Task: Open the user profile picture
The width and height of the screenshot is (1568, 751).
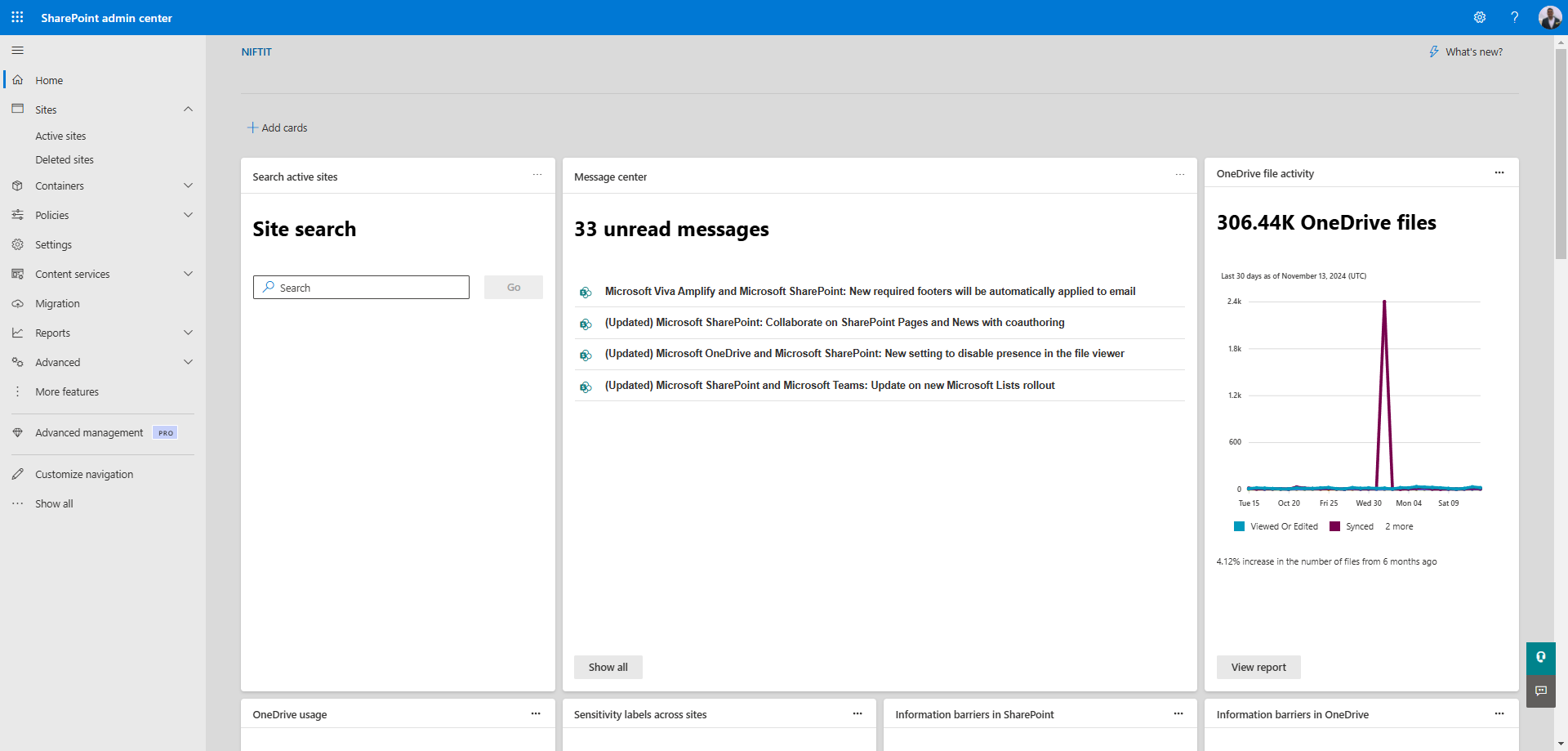Action: 1549,17
